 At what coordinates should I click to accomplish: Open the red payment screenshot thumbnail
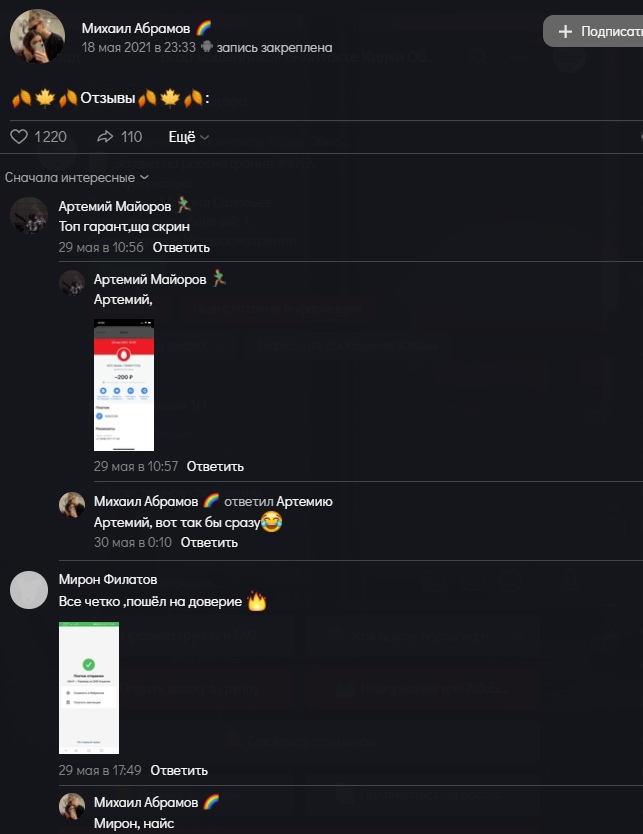tap(124, 385)
